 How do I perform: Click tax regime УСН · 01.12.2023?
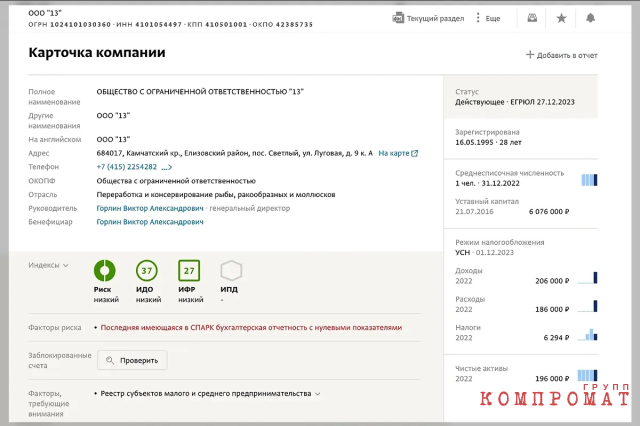pyautogui.click(x=484, y=253)
